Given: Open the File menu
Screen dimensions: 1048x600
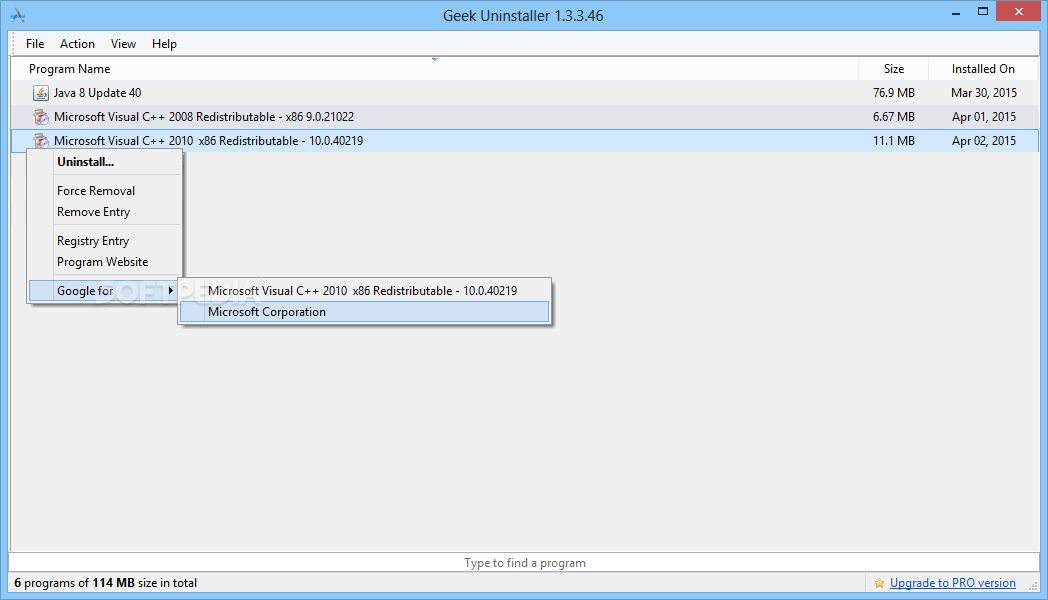Looking at the screenshot, I should 35,43.
